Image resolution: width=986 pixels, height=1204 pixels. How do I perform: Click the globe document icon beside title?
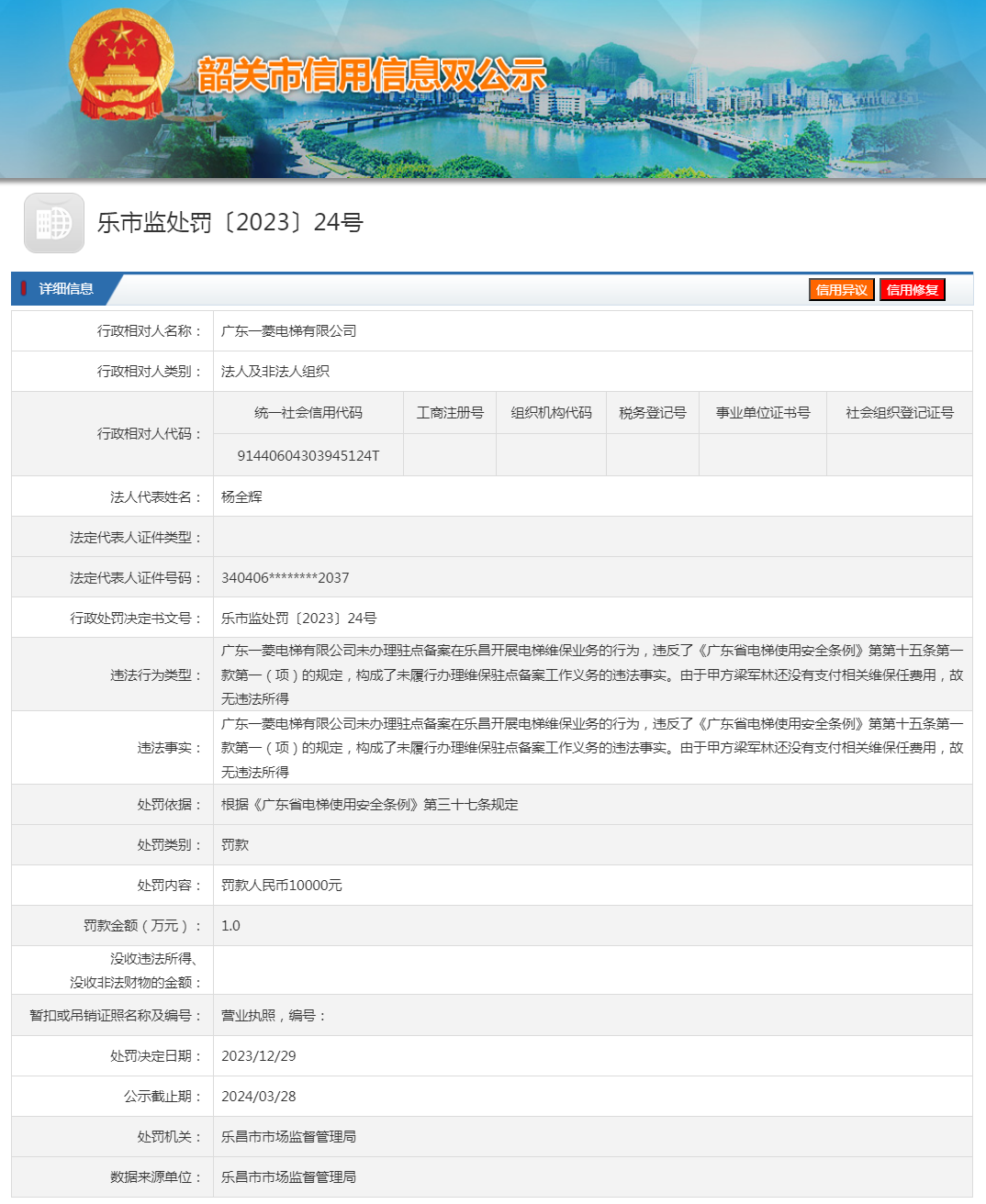coord(54,223)
